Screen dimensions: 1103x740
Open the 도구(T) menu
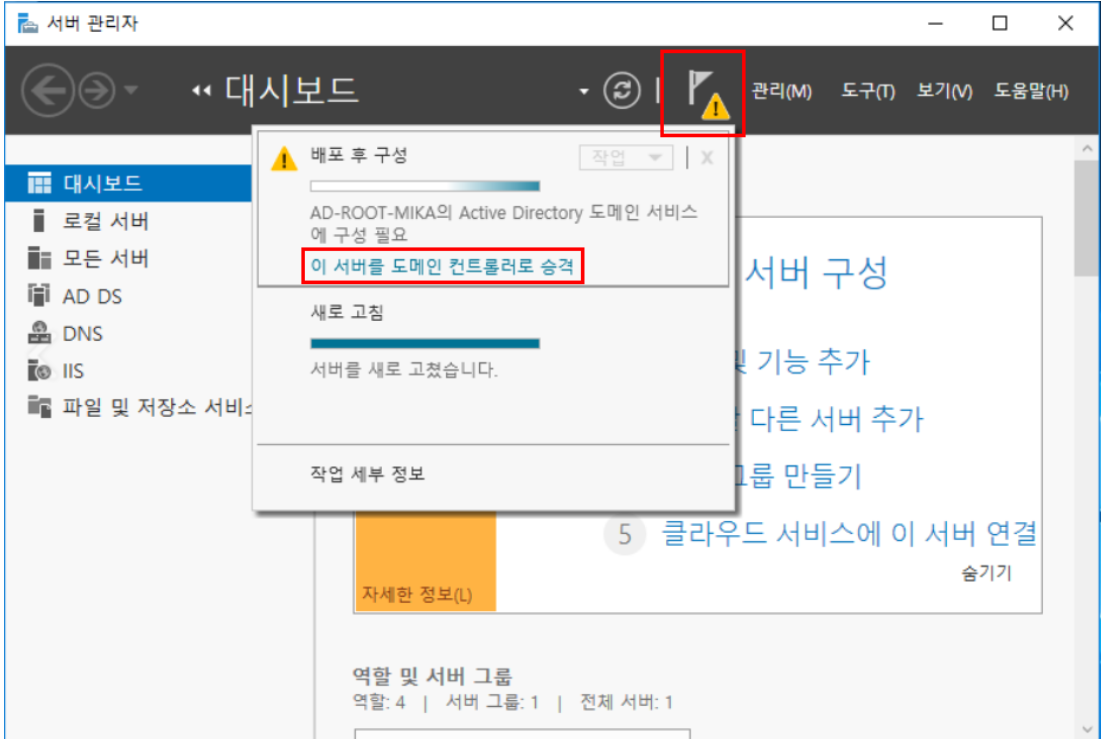click(868, 91)
